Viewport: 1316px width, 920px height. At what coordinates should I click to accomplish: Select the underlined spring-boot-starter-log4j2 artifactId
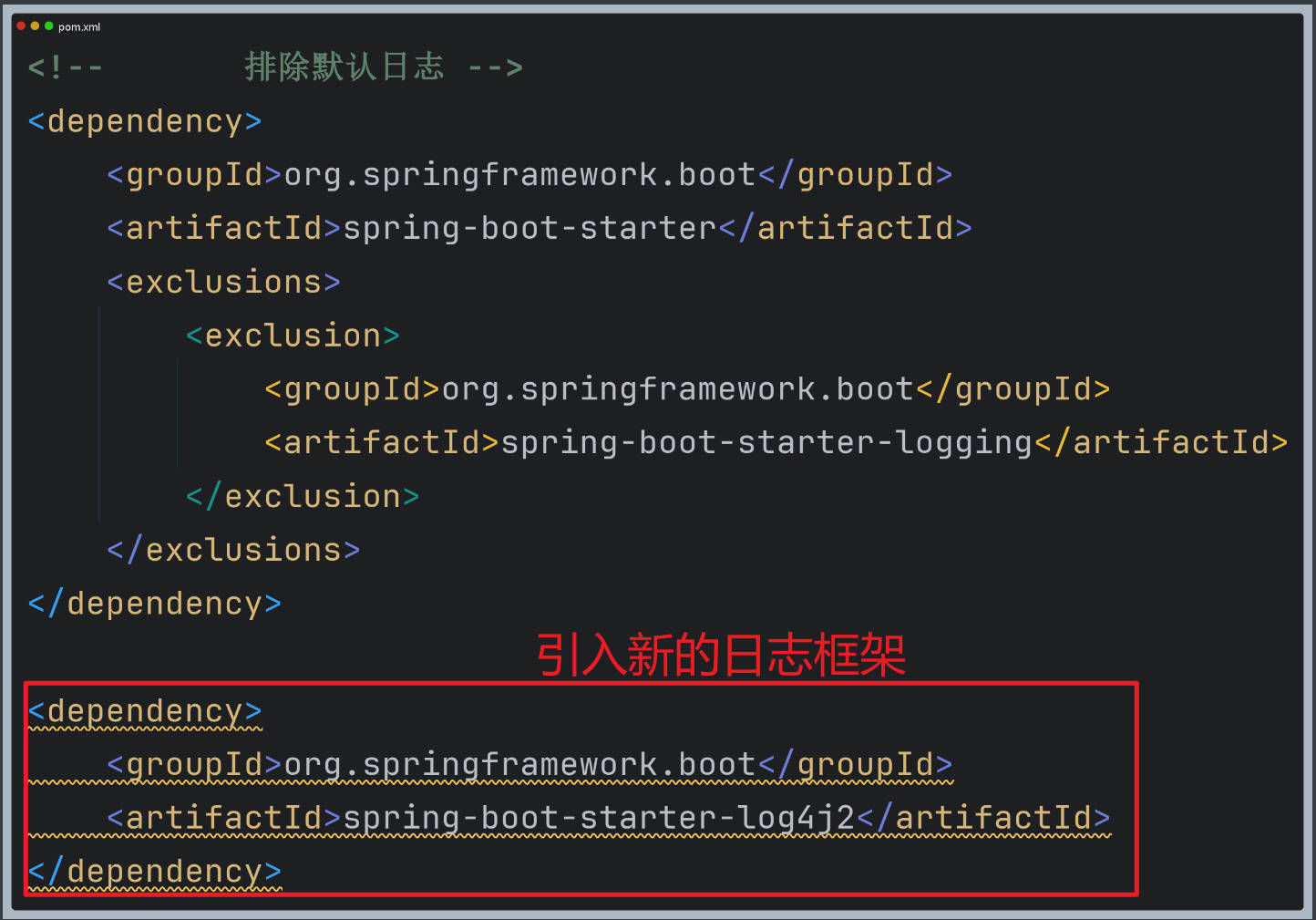597,817
